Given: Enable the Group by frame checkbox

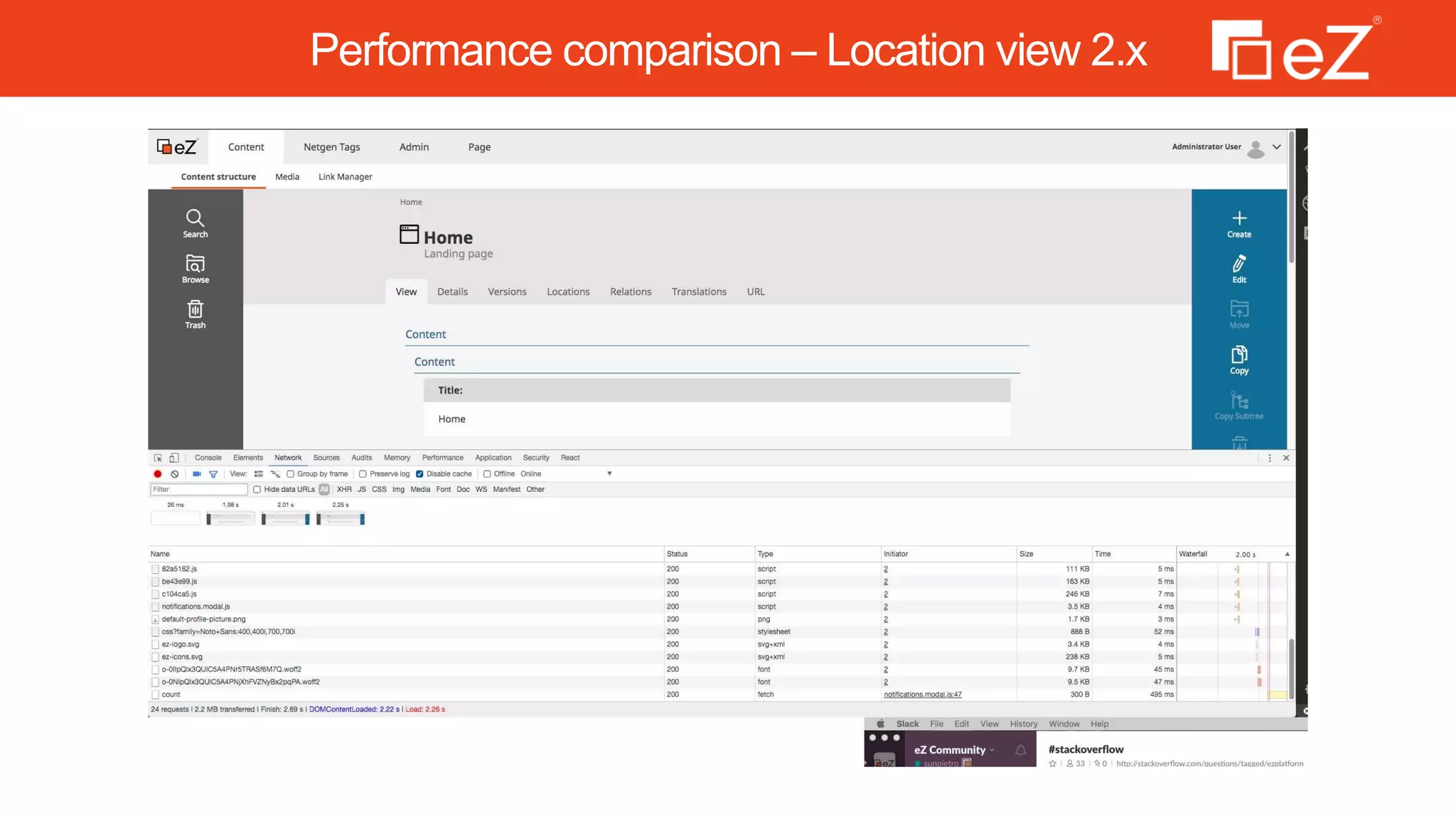Looking at the screenshot, I should (x=290, y=474).
